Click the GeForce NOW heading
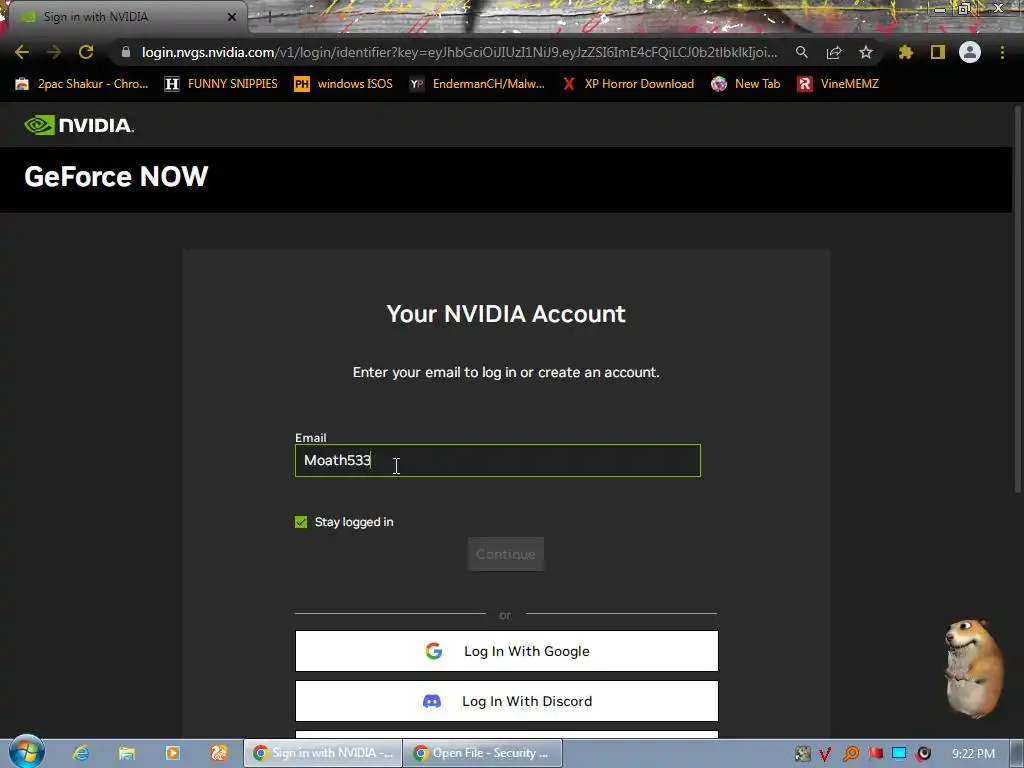 coord(116,176)
